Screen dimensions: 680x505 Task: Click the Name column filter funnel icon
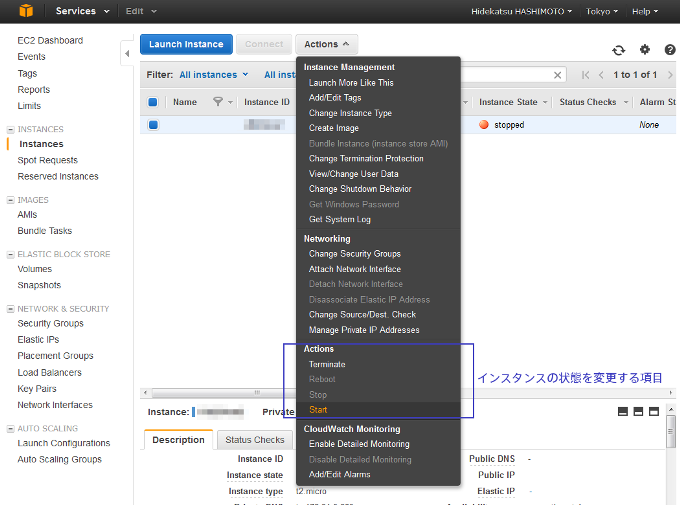tap(218, 102)
